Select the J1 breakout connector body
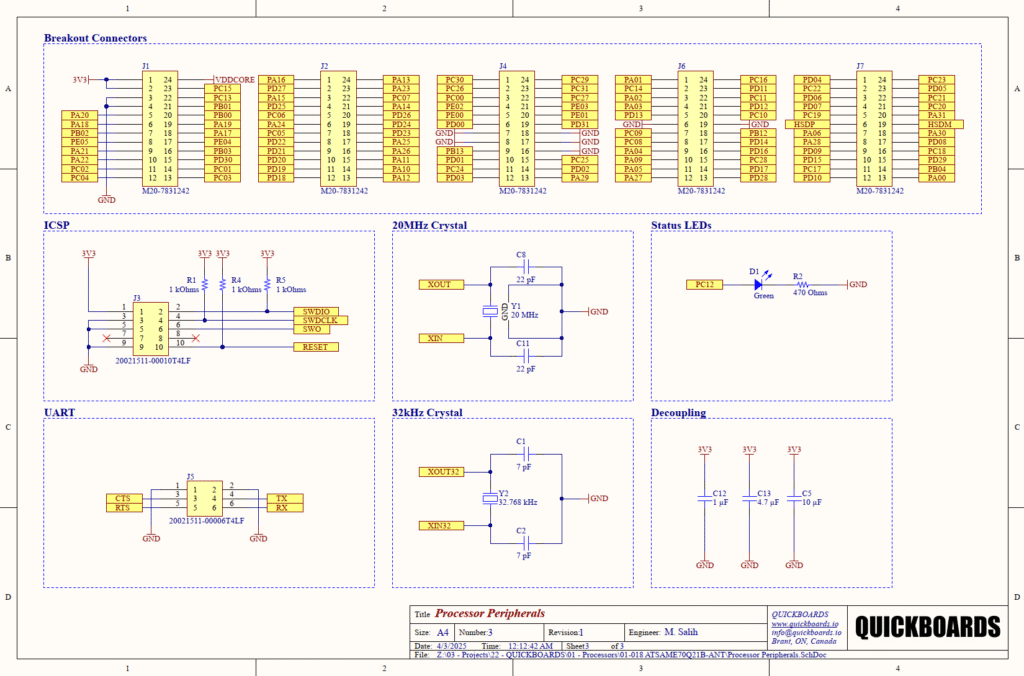Image resolution: width=1024 pixels, height=676 pixels. pos(161,129)
